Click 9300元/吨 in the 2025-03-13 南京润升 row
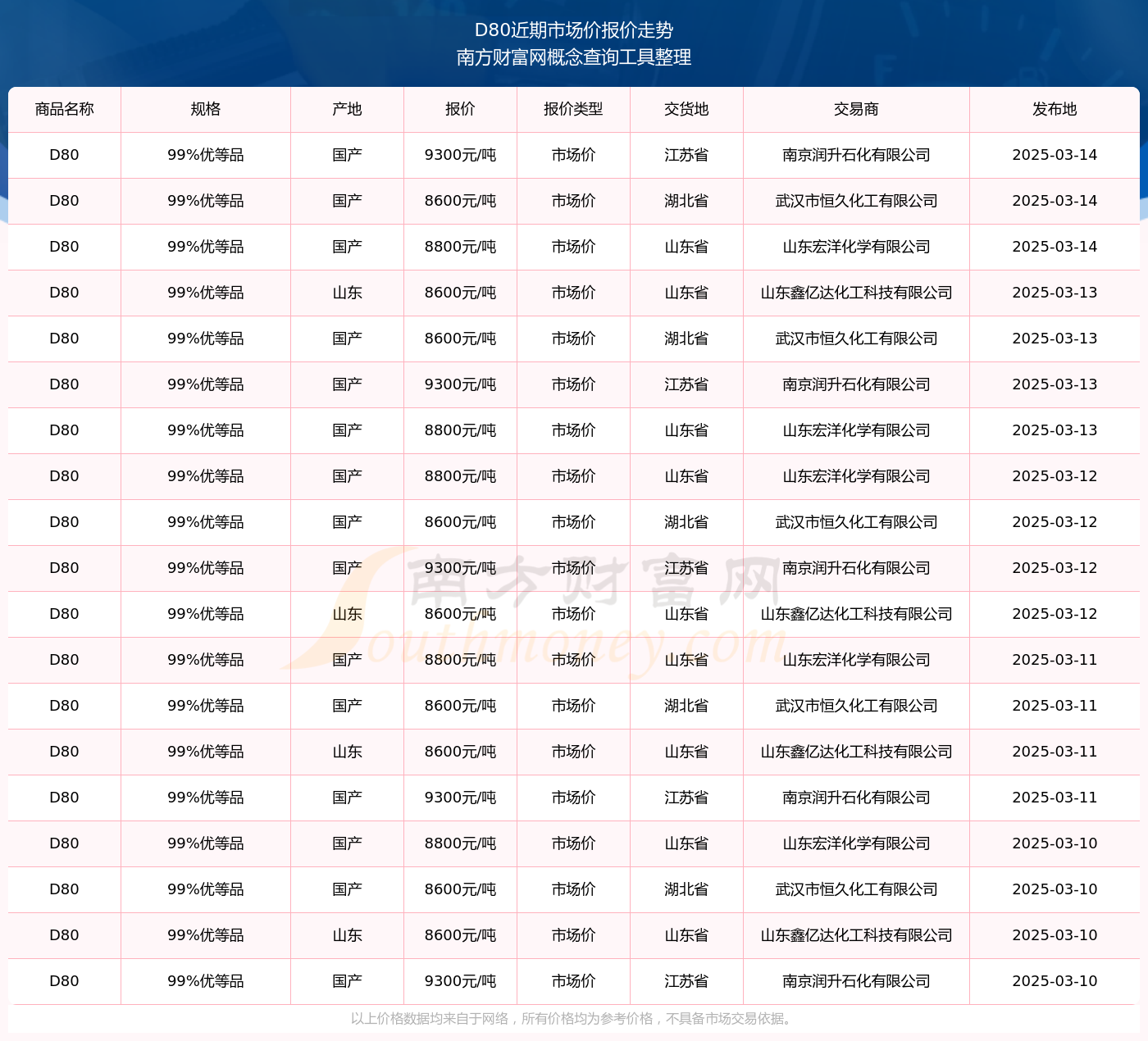 tap(460, 384)
